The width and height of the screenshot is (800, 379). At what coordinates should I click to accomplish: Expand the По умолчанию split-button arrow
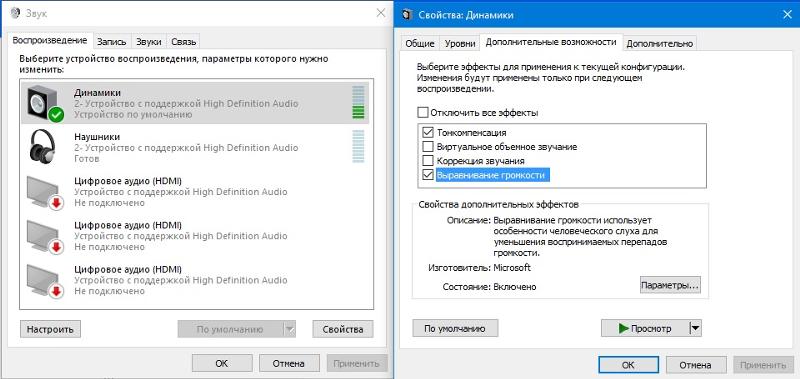click(290, 329)
